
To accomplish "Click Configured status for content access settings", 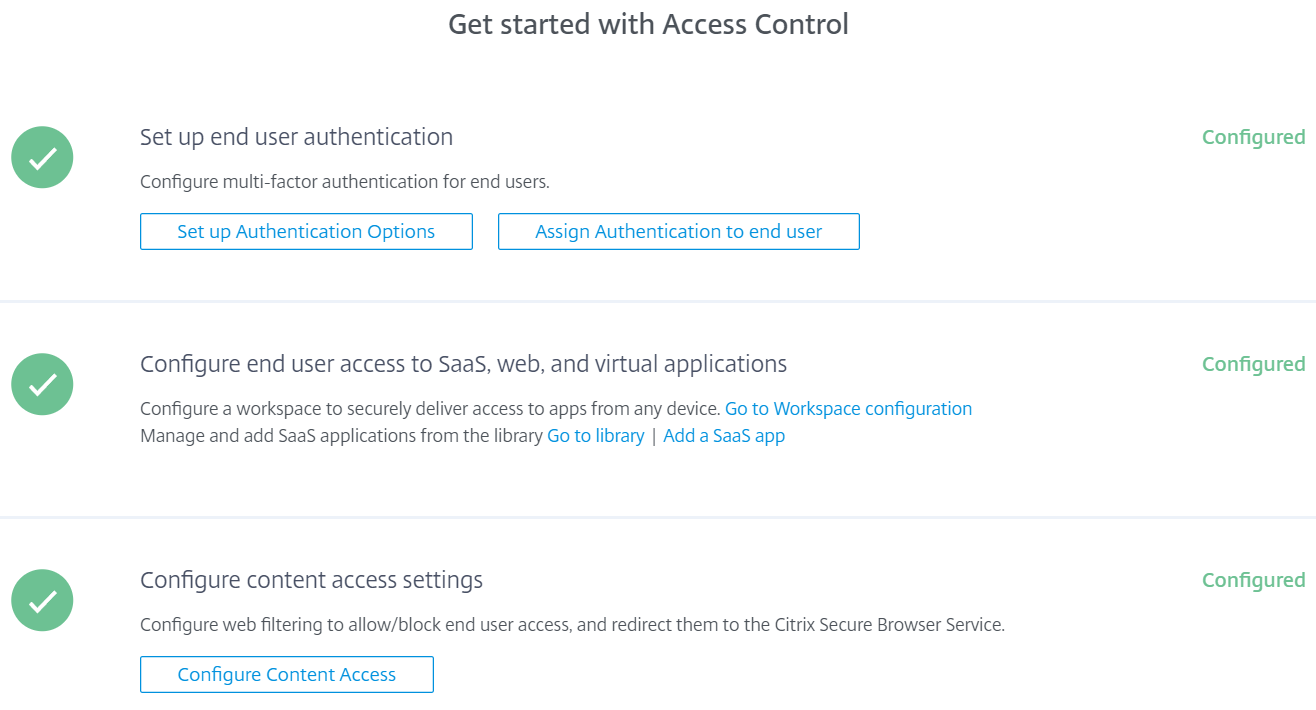I will pyautogui.click(x=1253, y=580).
